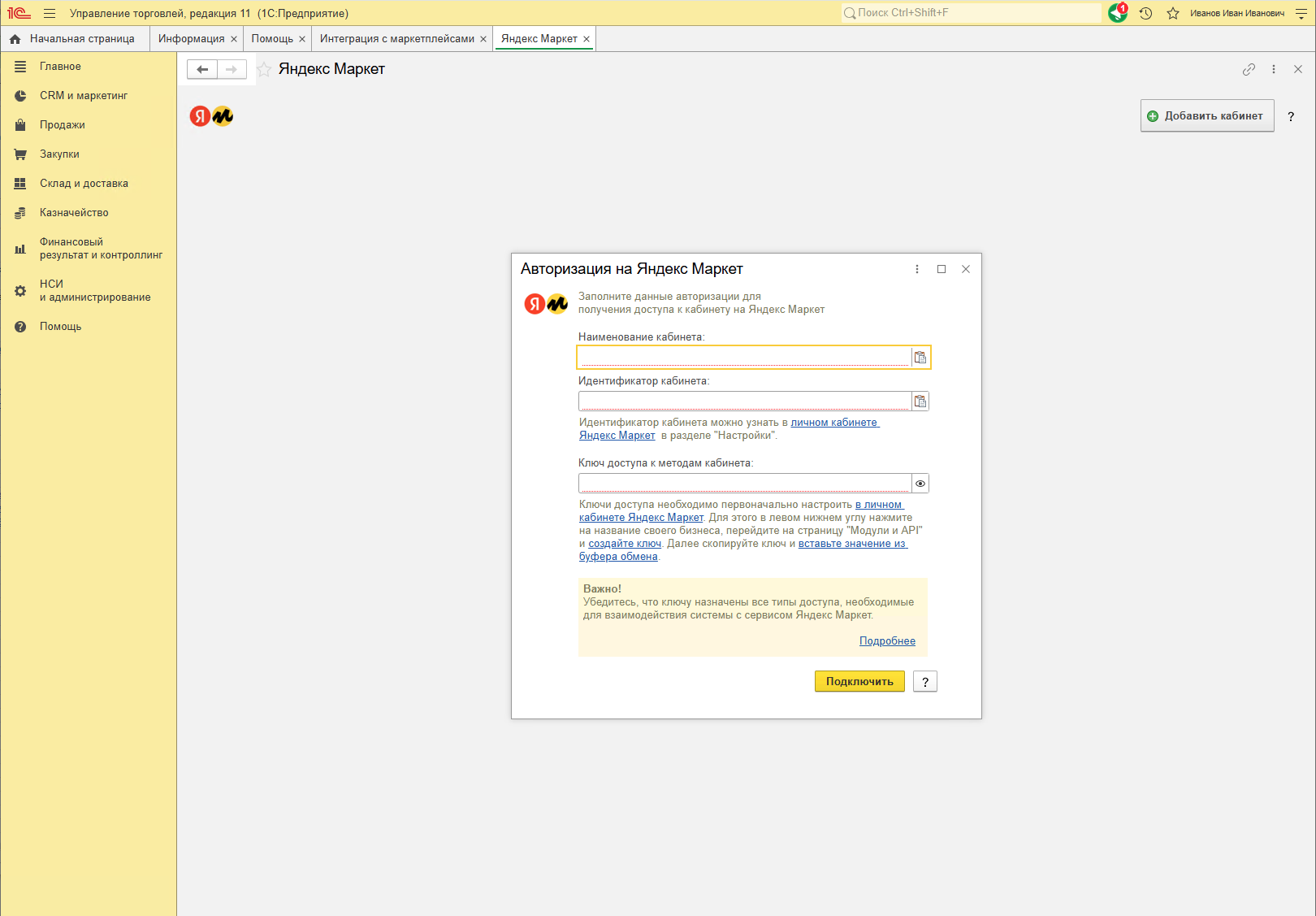Open page's three-dot more actions menu

pyautogui.click(x=1274, y=69)
